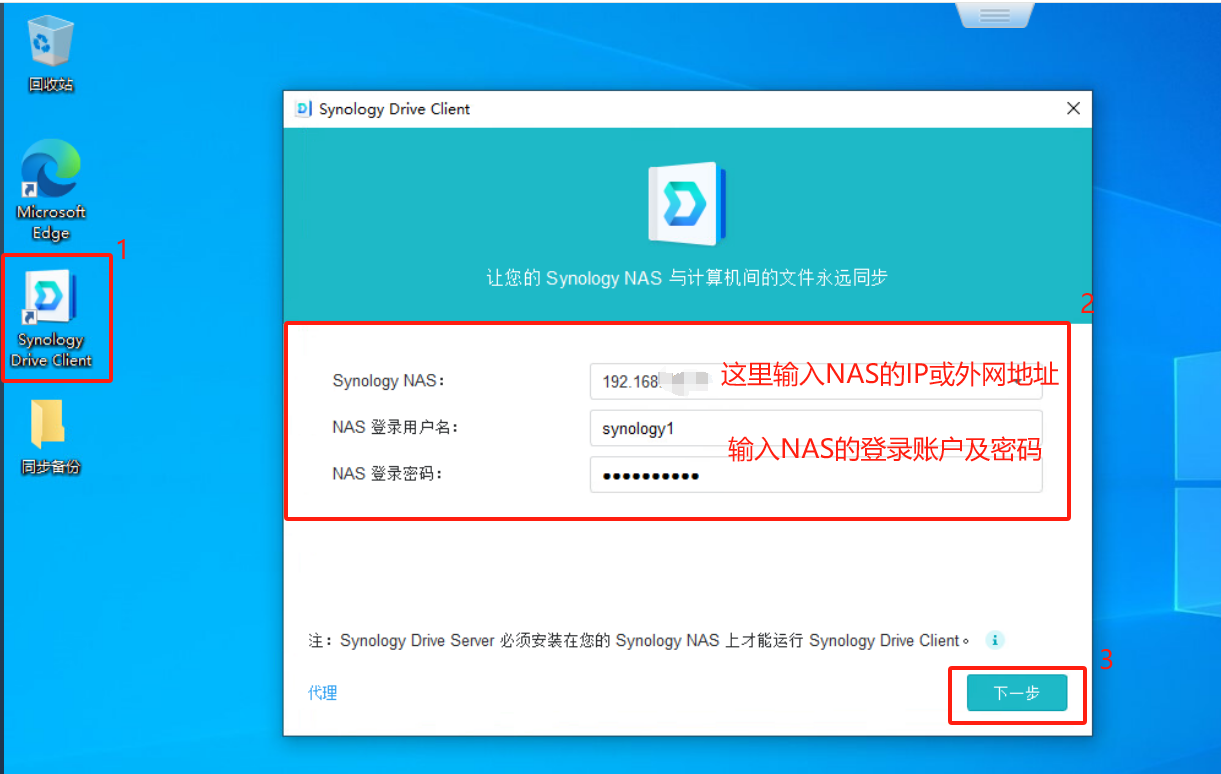This screenshot has width=1221, height=774.
Task: Click the Synology Drive Client title bar icon
Action: coord(304,109)
